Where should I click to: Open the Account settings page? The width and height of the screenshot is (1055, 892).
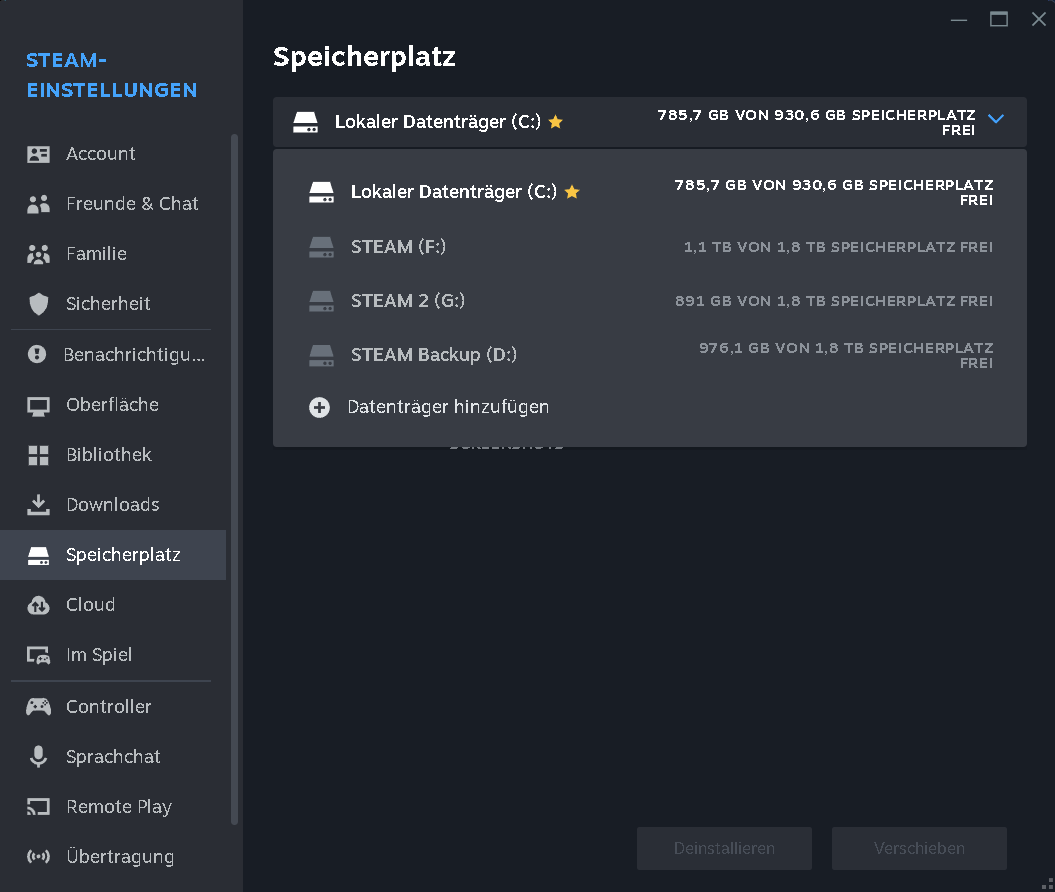coord(113,154)
